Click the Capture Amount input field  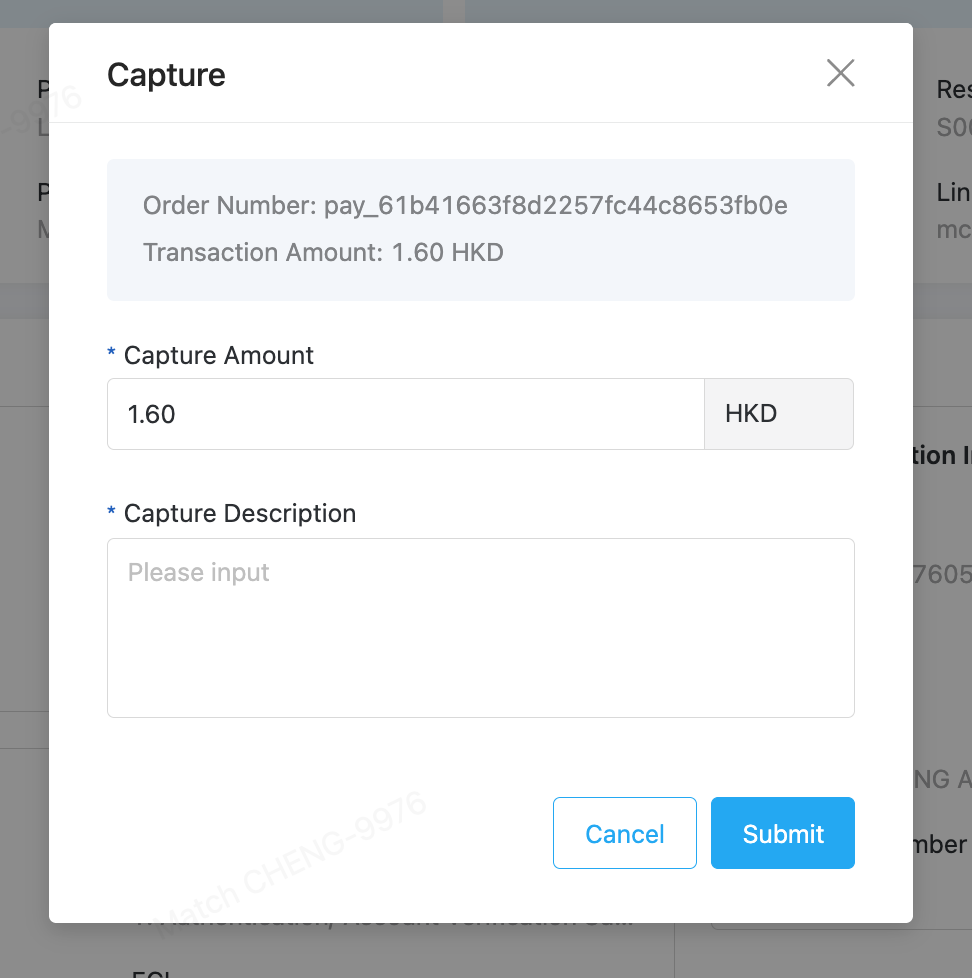tap(406, 414)
